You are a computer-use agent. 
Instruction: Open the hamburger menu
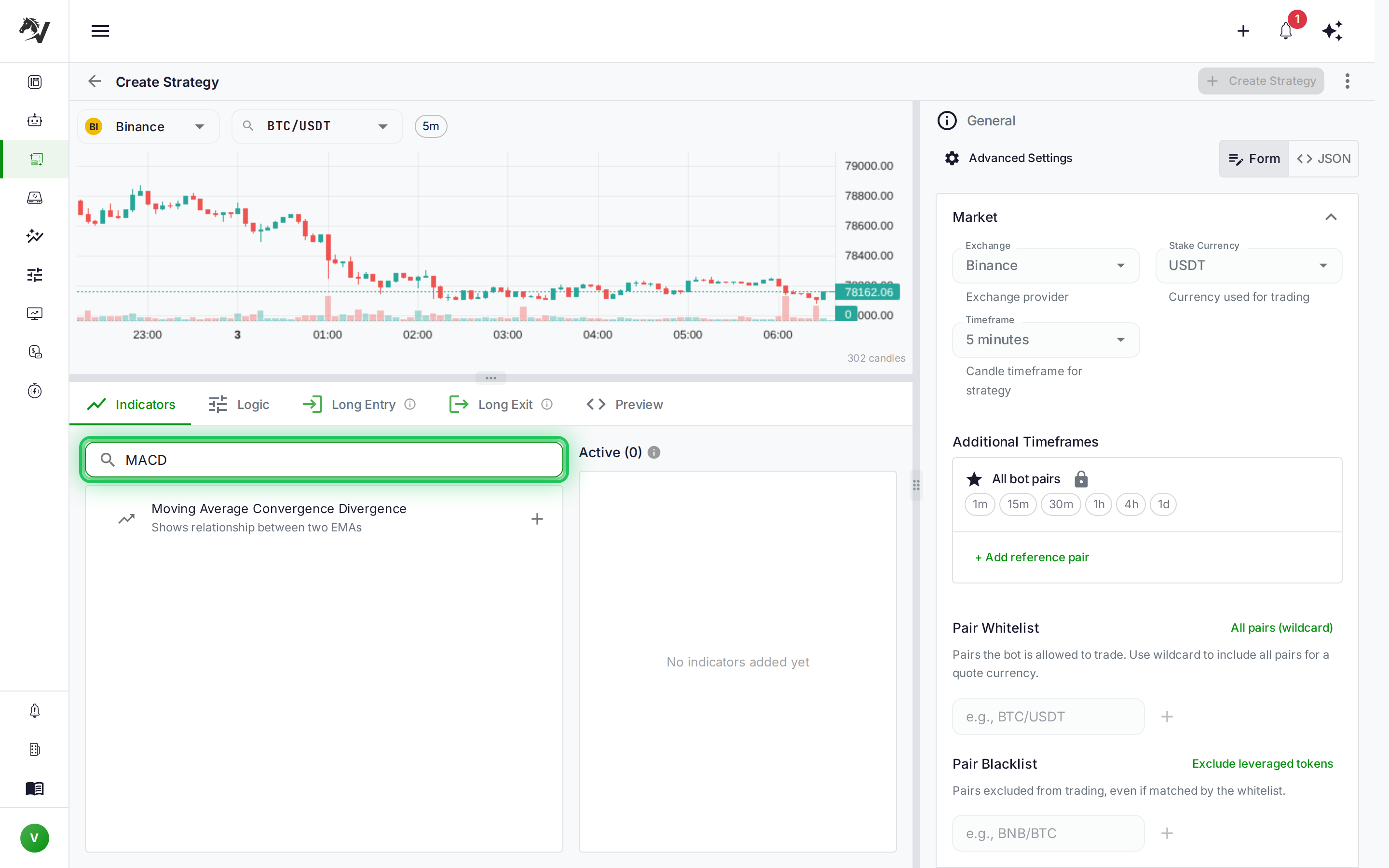click(x=100, y=31)
